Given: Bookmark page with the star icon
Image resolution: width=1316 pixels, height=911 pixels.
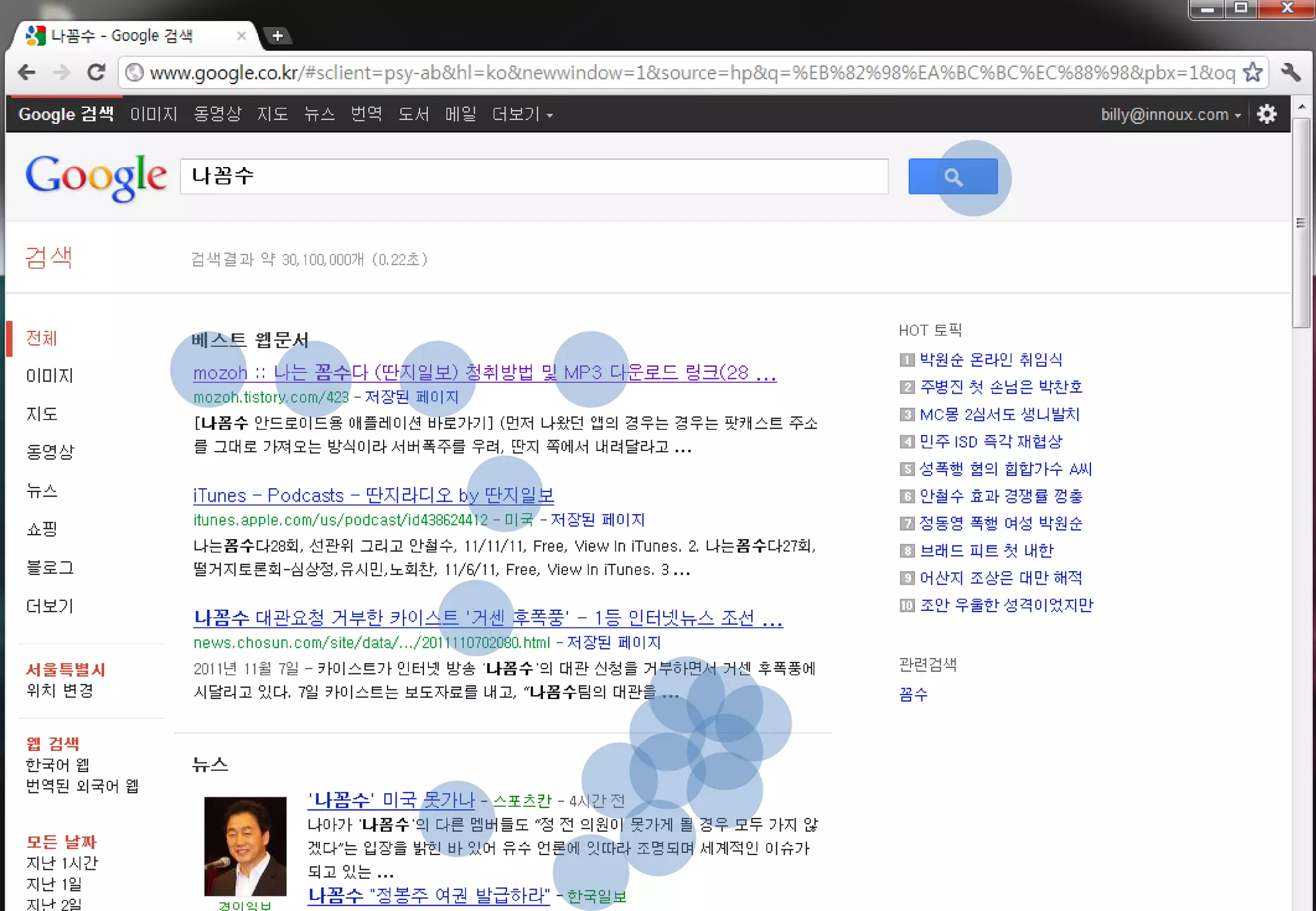Looking at the screenshot, I should tap(1252, 73).
